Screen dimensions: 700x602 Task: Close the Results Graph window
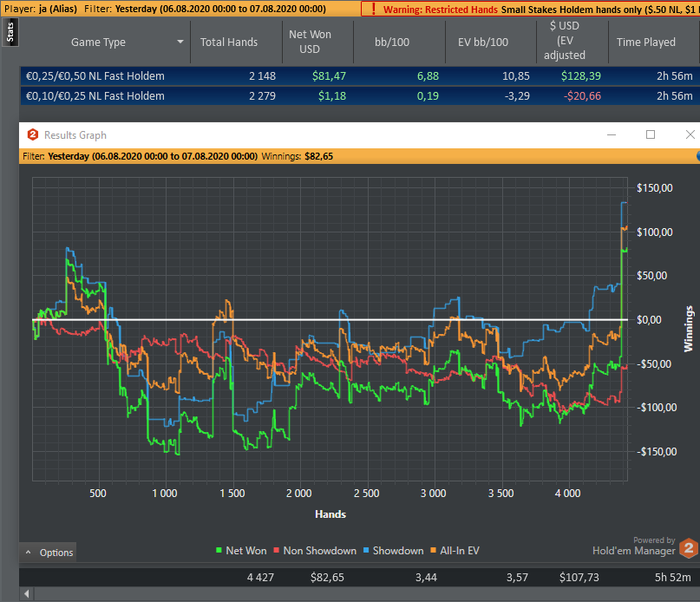(x=690, y=134)
